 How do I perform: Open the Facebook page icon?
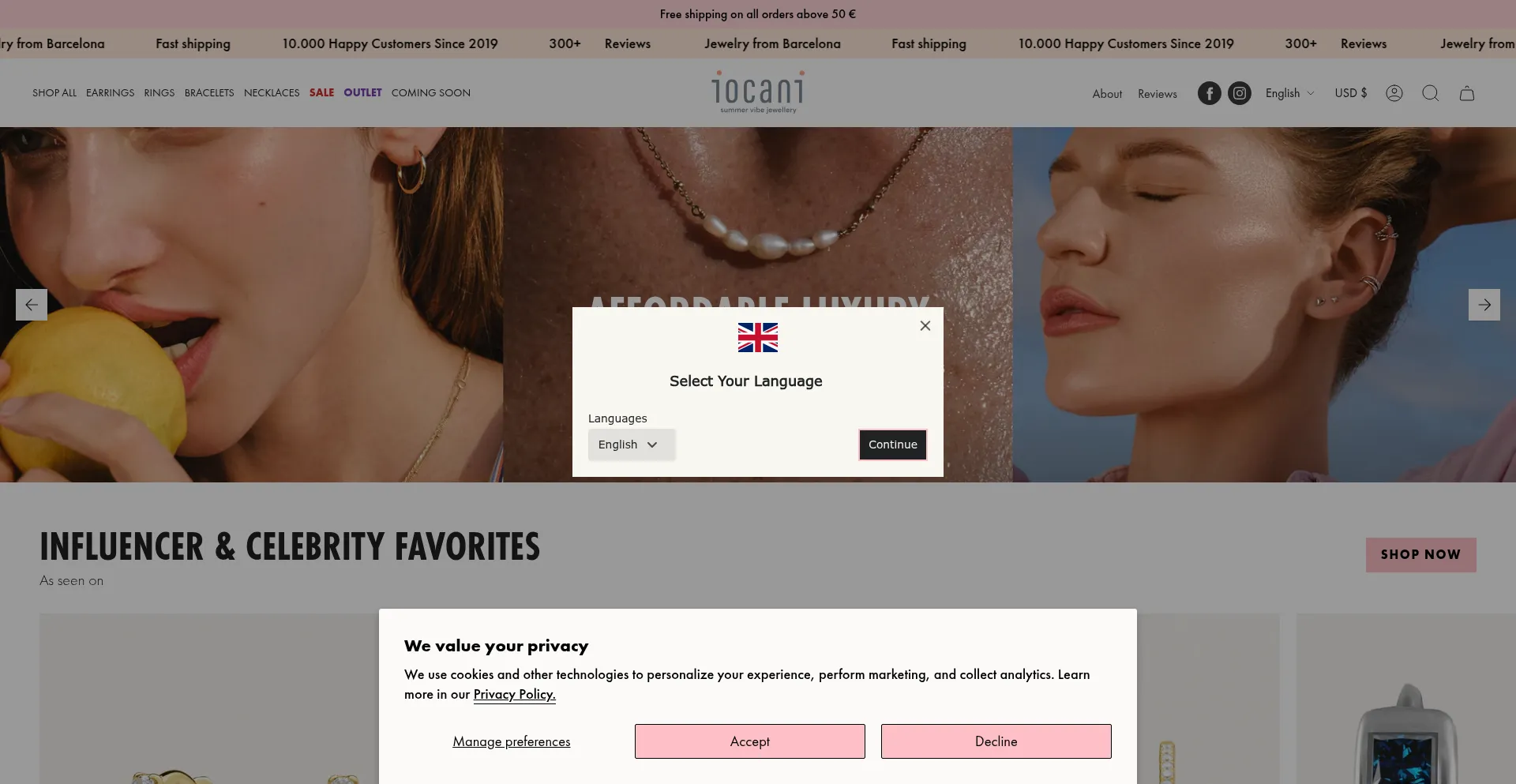(1209, 93)
